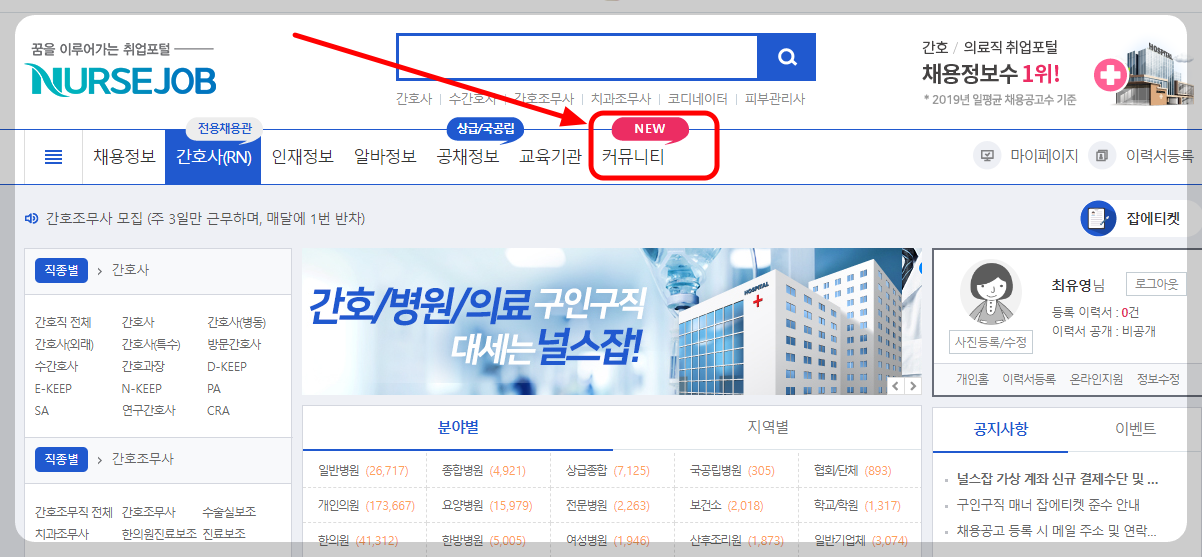
Task: Click the 로그아웃 button
Action: (1156, 284)
